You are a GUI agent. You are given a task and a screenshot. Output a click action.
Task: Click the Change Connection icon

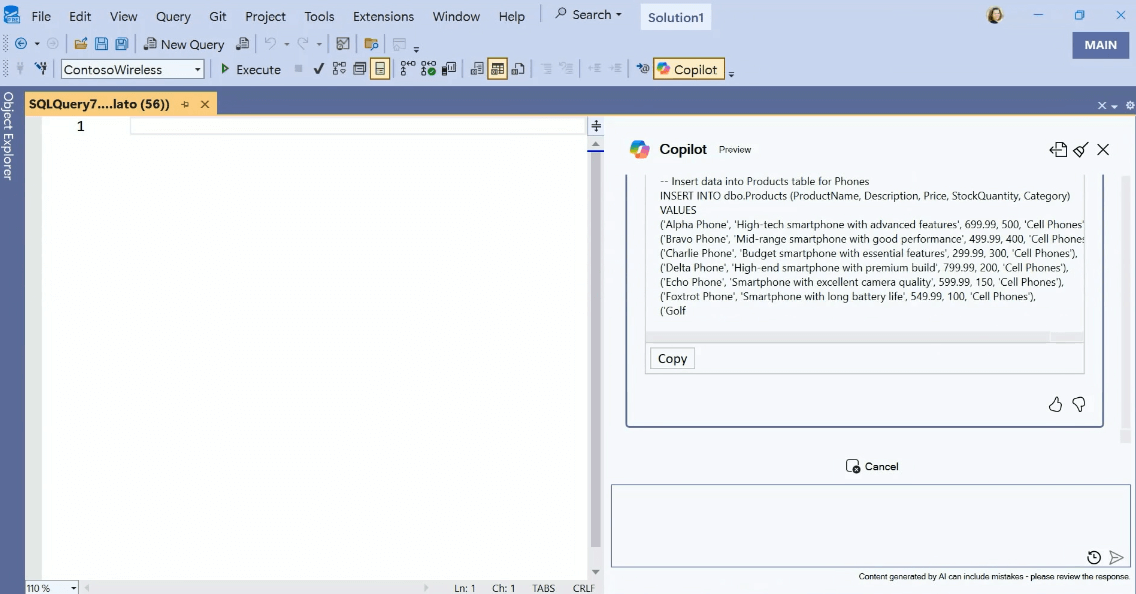click(41, 69)
